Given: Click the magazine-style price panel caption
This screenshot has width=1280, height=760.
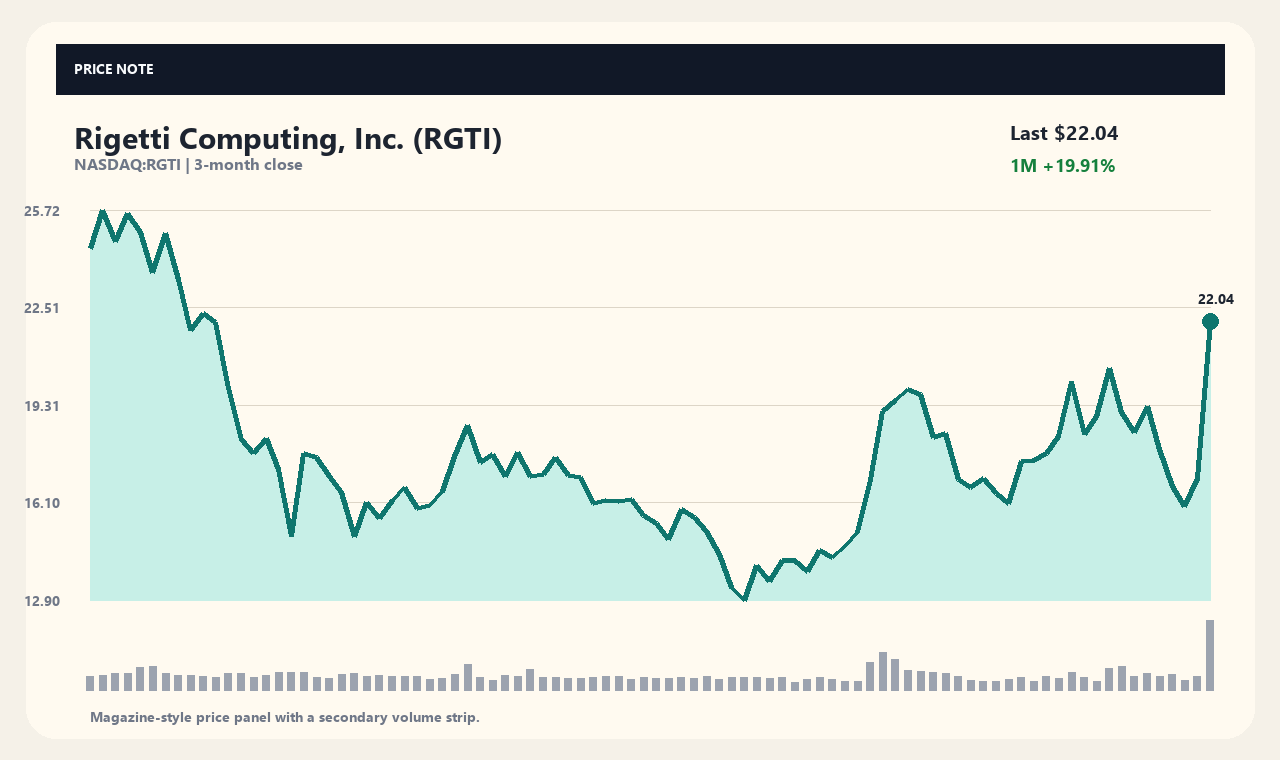Looking at the screenshot, I should point(285,717).
